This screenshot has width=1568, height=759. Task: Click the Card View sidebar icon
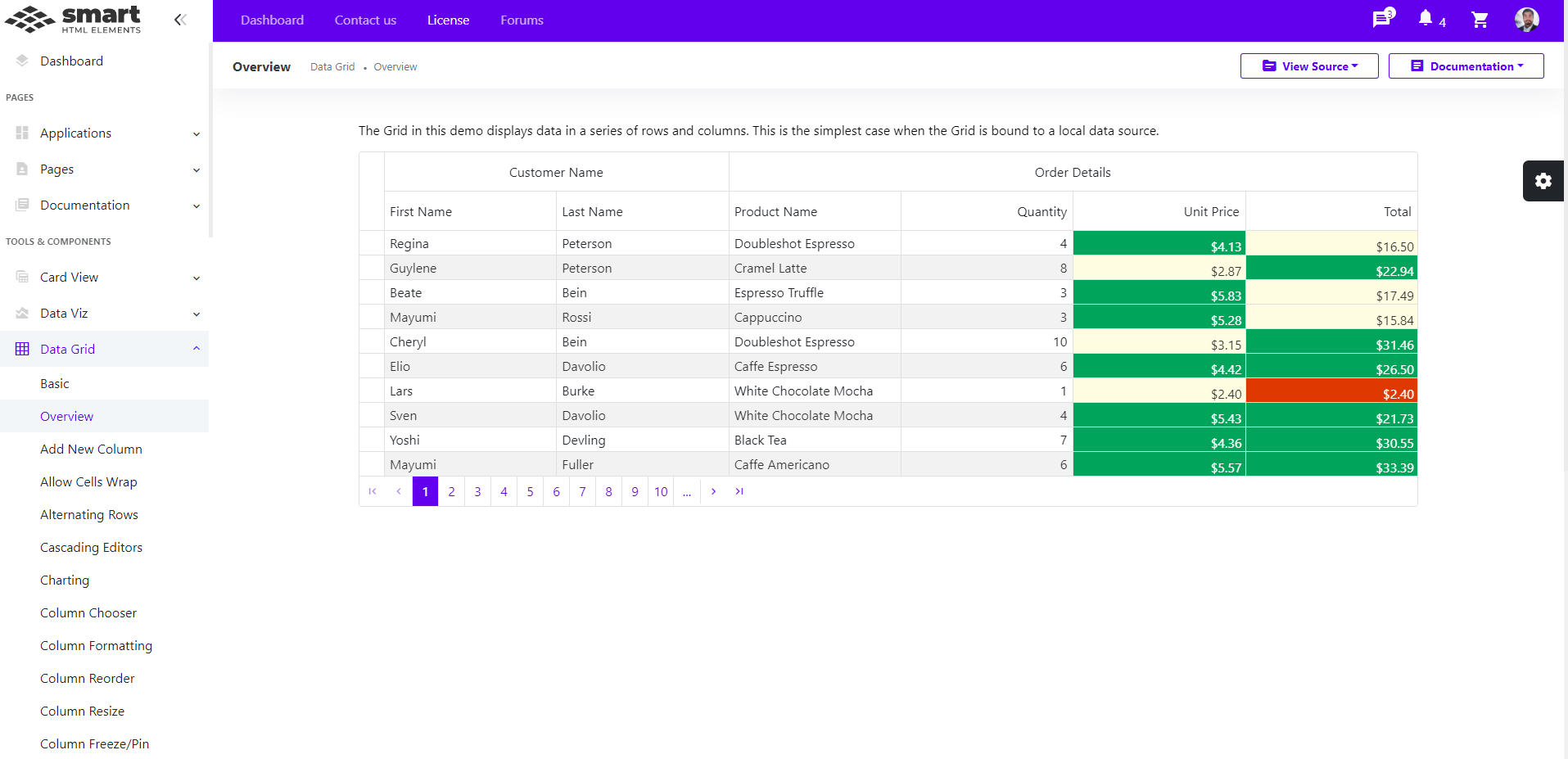tap(21, 277)
